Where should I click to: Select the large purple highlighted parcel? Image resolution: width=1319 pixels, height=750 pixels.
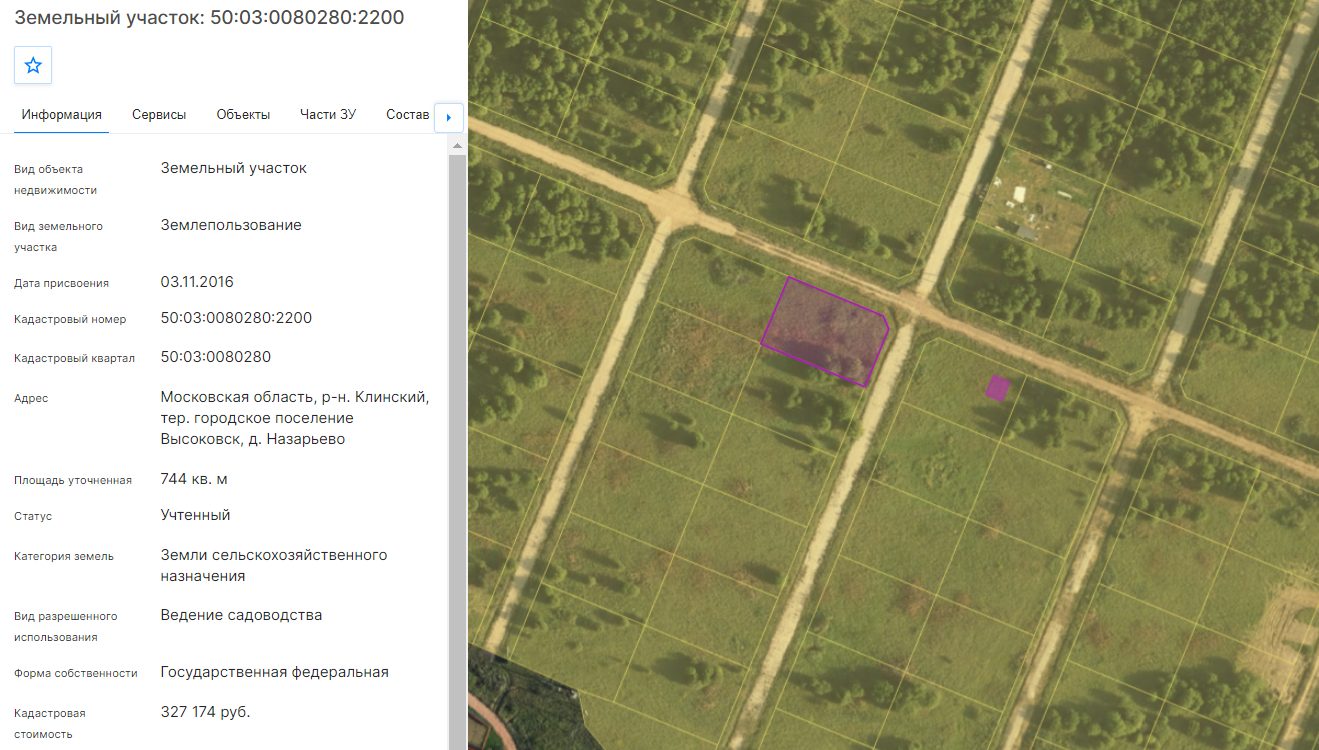click(x=825, y=332)
